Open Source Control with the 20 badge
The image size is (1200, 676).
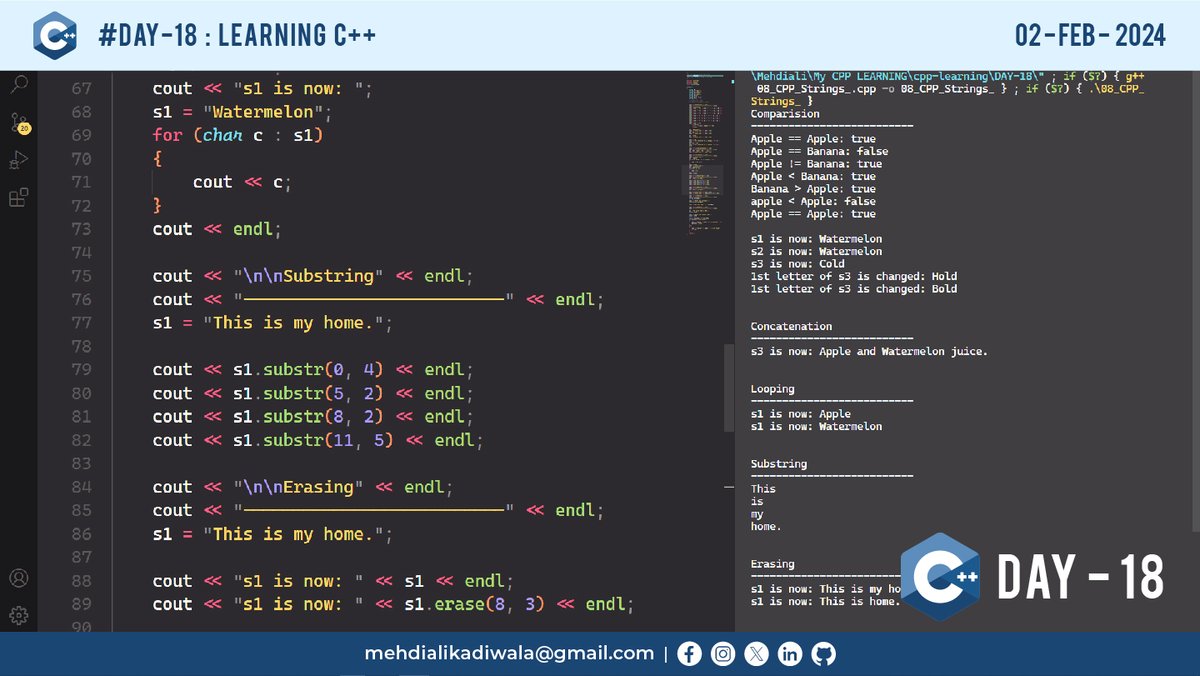tap(19, 123)
